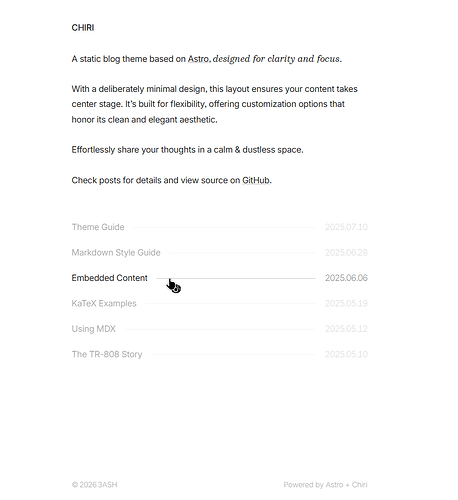Open the Embedded Content post
The image size is (458, 500).
tap(110, 278)
